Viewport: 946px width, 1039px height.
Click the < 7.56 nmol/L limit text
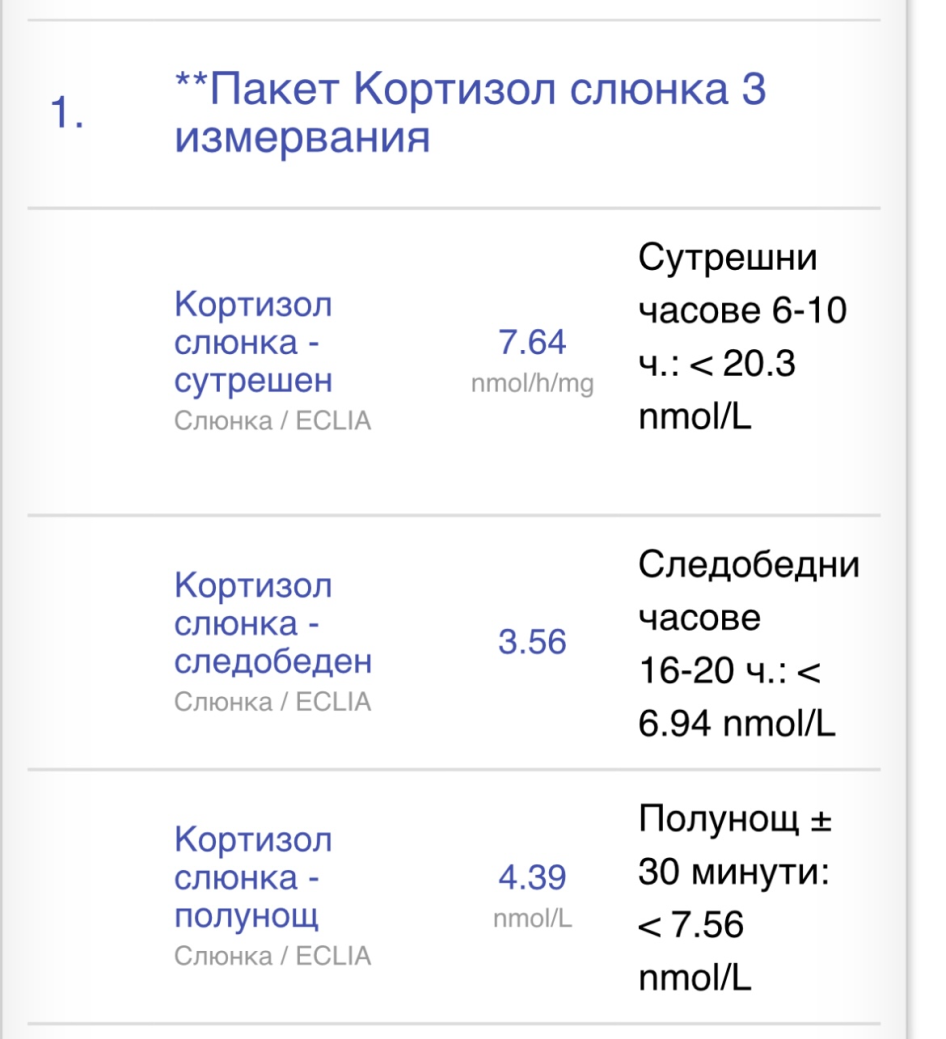[x=694, y=951]
